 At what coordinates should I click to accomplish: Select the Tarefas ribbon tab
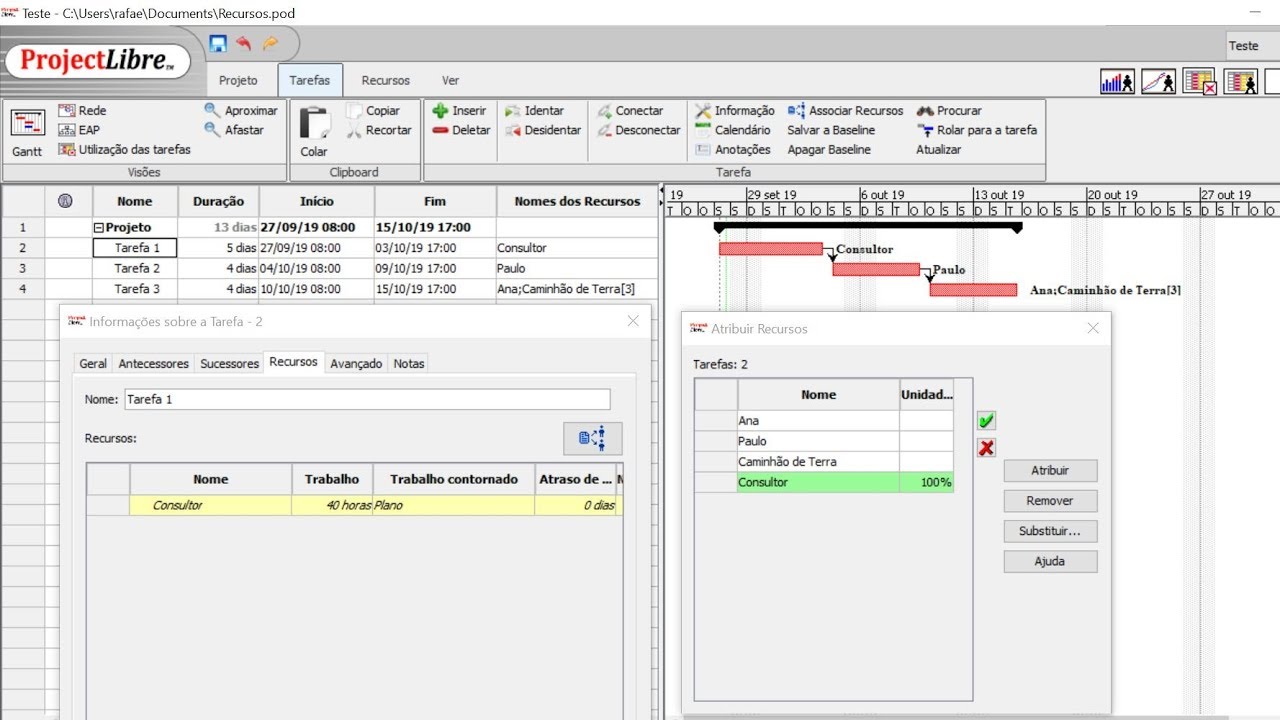click(310, 80)
